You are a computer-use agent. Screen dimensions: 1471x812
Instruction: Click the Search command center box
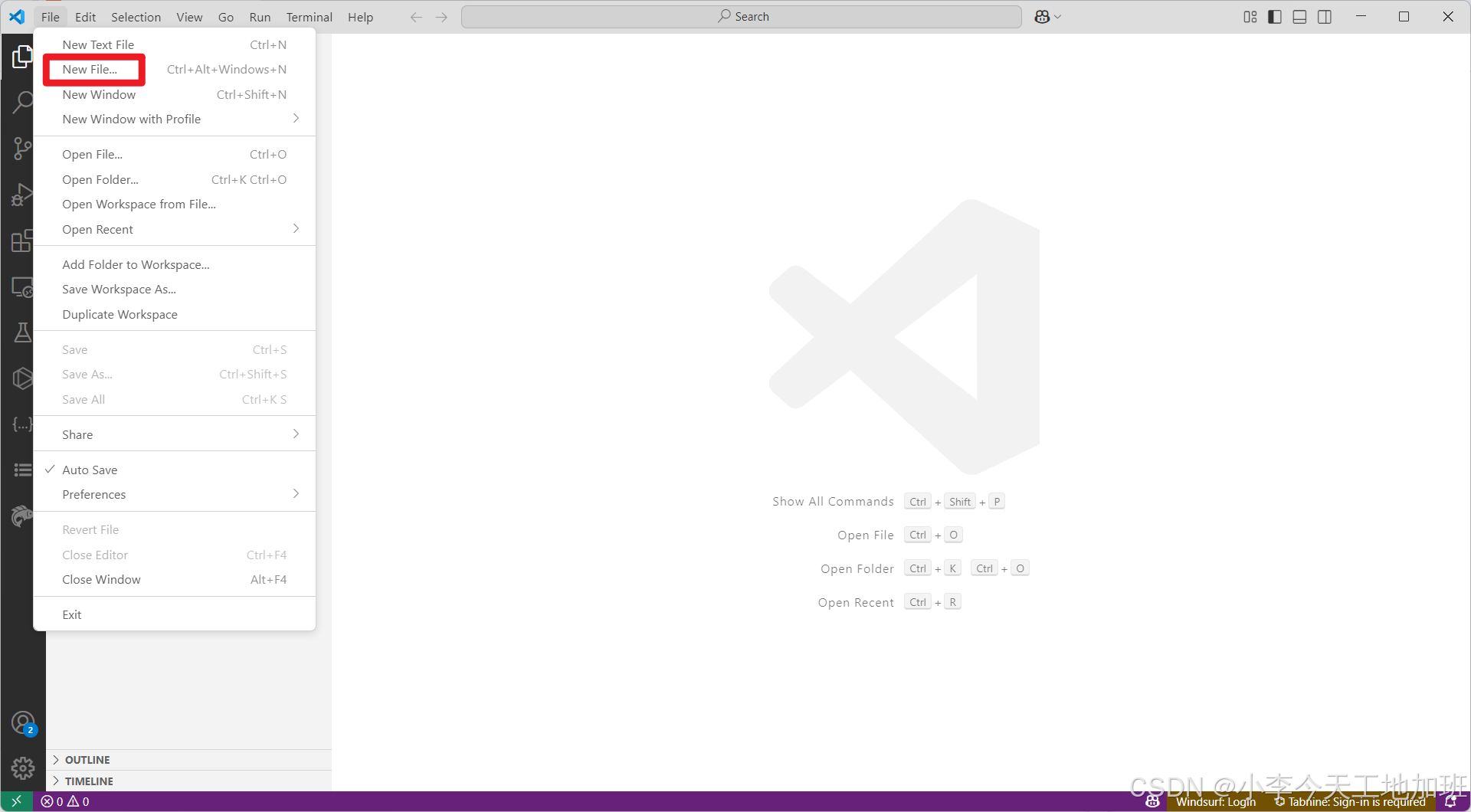[x=742, y=17]
